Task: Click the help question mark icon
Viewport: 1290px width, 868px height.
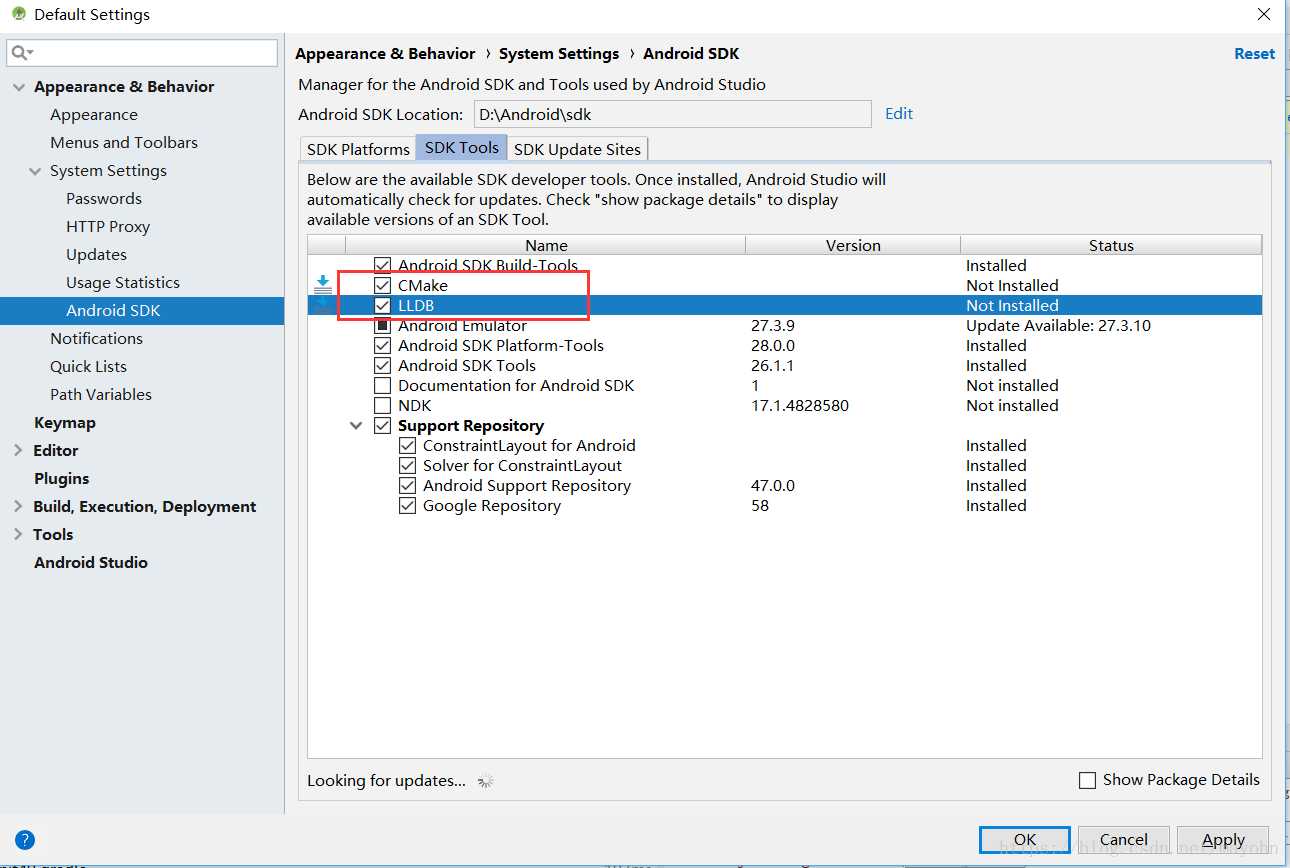Action: 25,840
